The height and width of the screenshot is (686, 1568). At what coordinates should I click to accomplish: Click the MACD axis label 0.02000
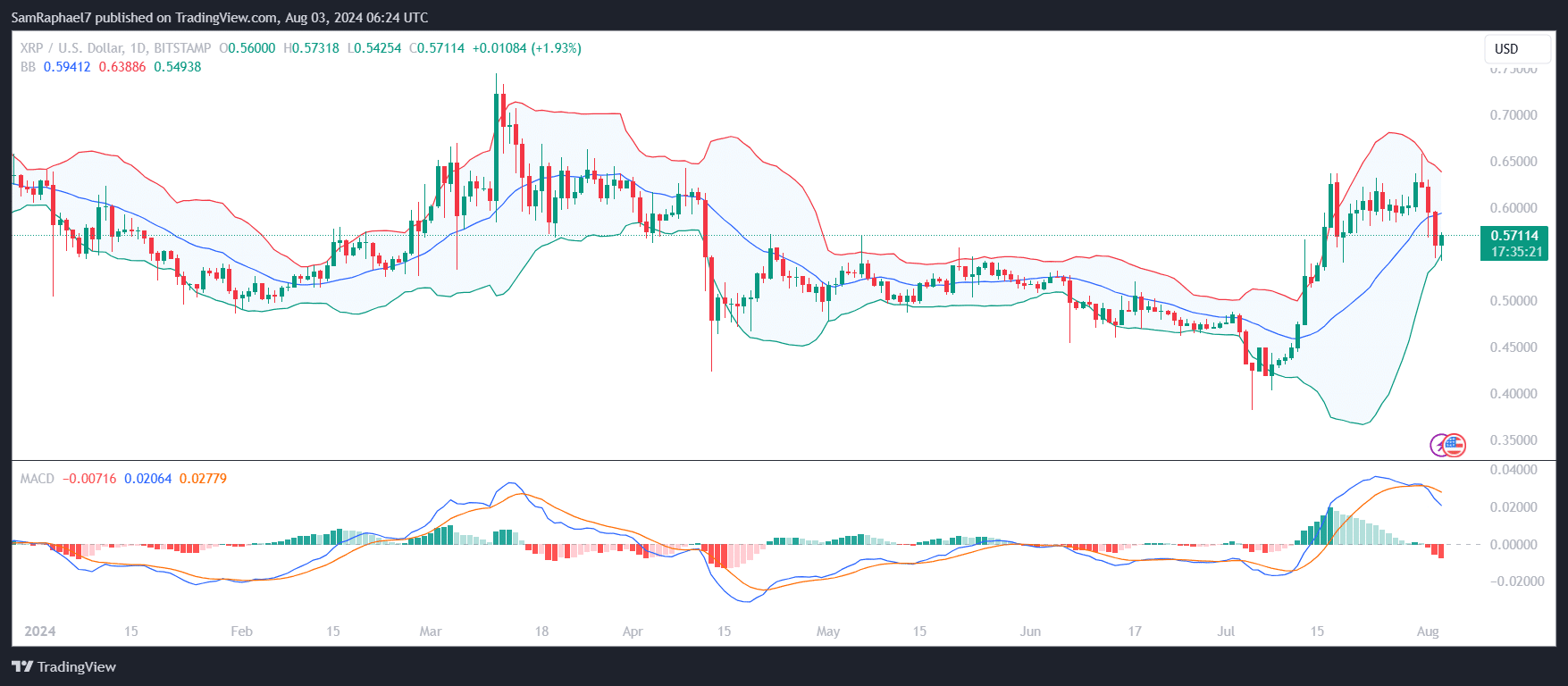click(1513, 507)
